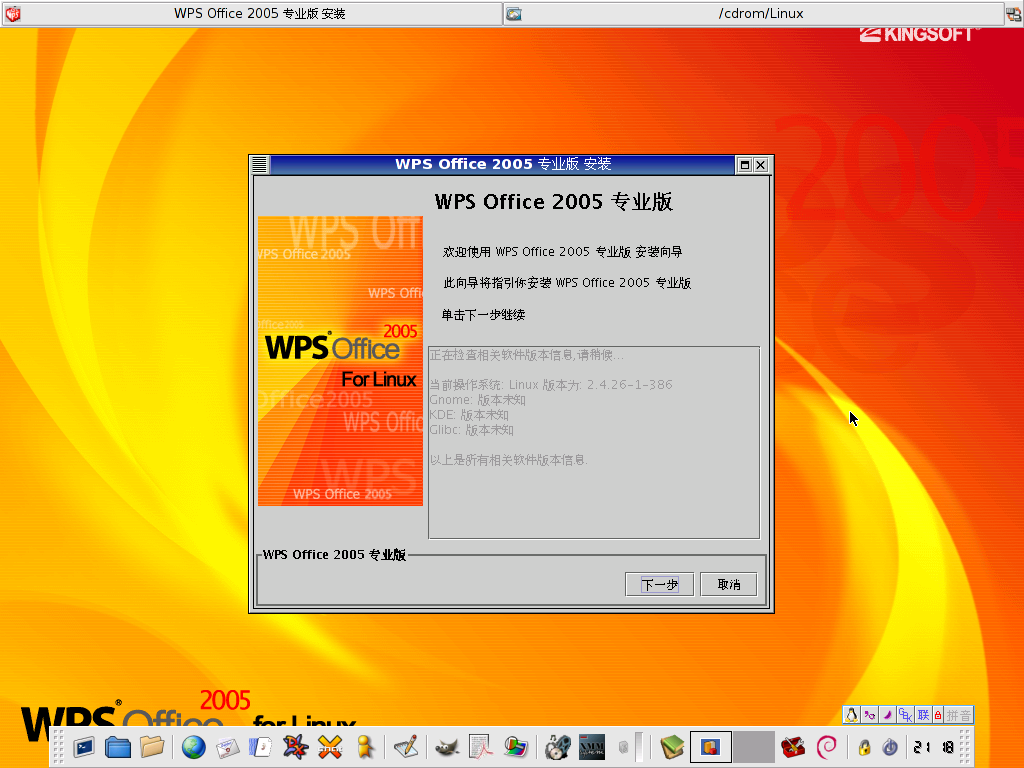Open the yellow messenger figure icon
The width and height of the screenshot is (1024, 768).
(365, 746)
